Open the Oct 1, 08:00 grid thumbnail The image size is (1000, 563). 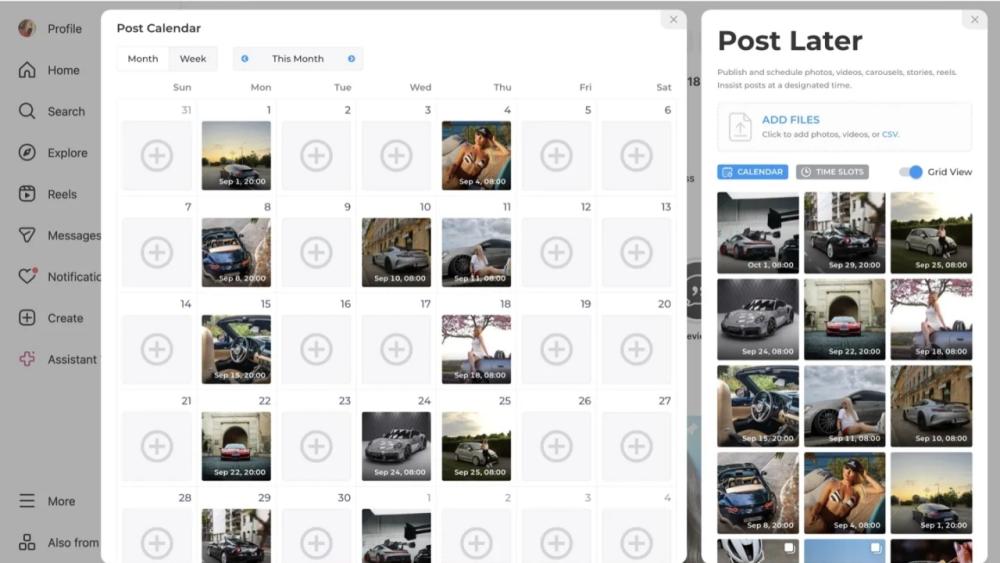(758, 233)
